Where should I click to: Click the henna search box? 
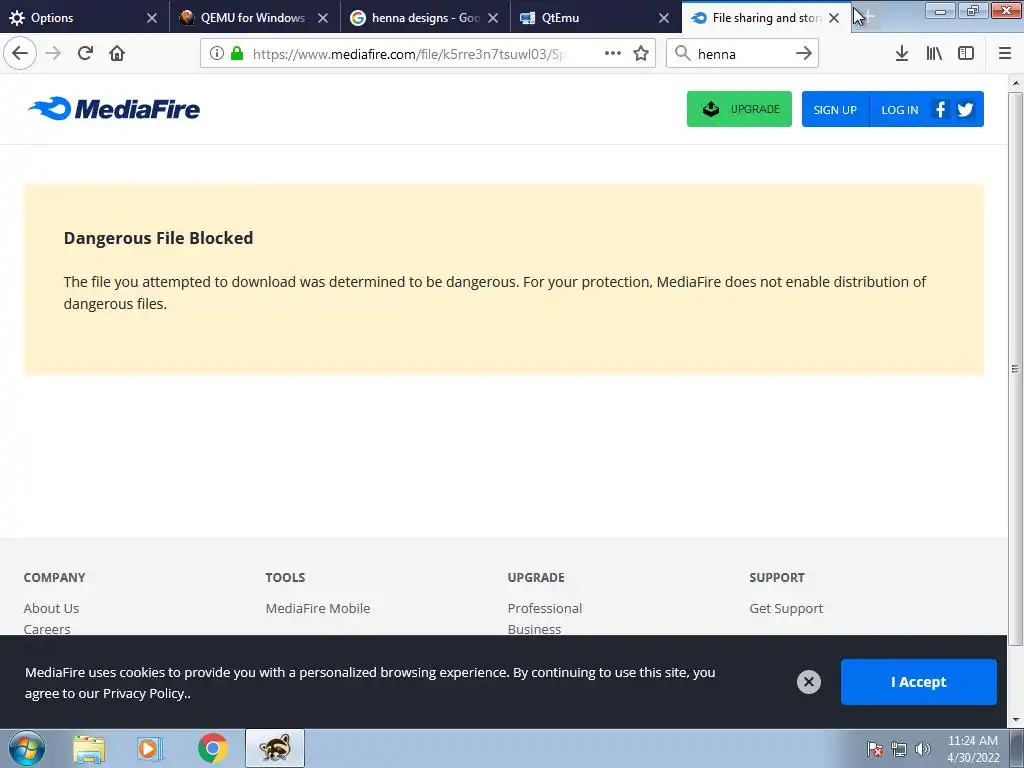742,54
